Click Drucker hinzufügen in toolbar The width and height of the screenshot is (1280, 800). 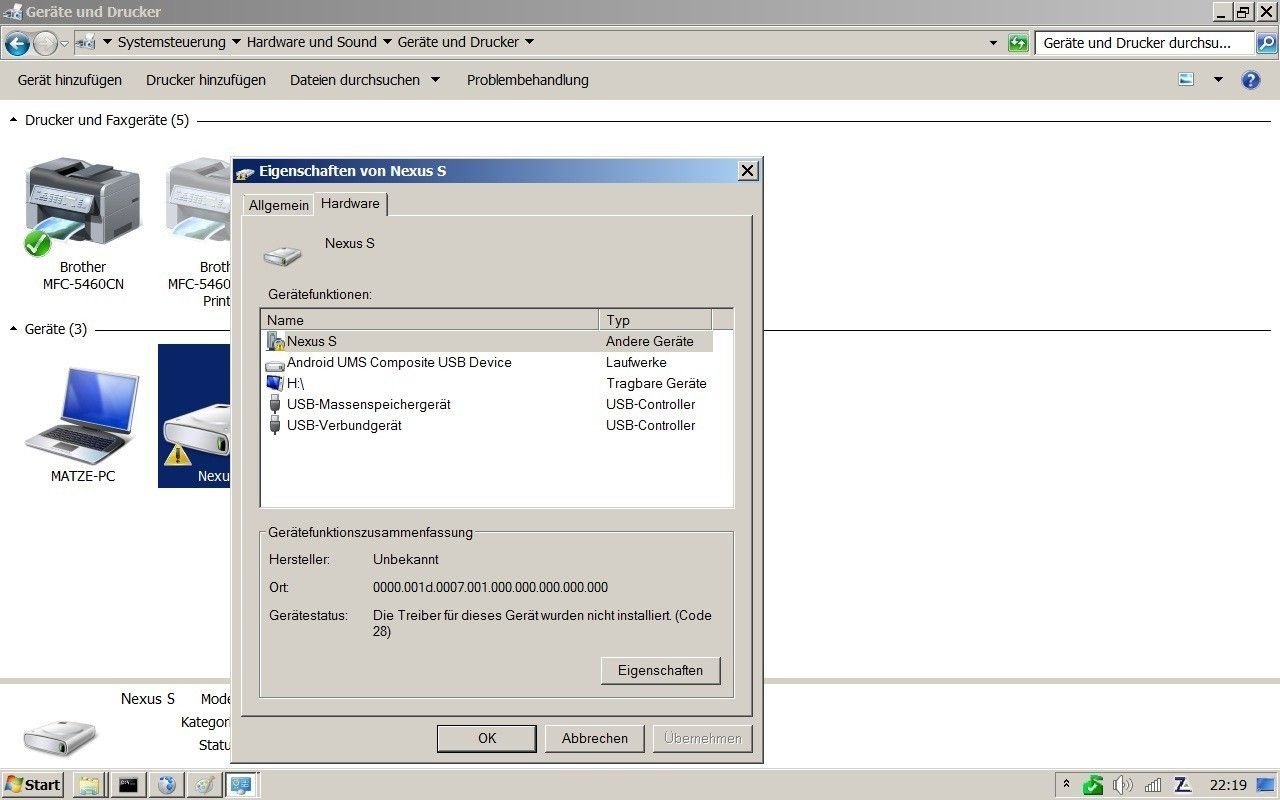pos(206,80)
